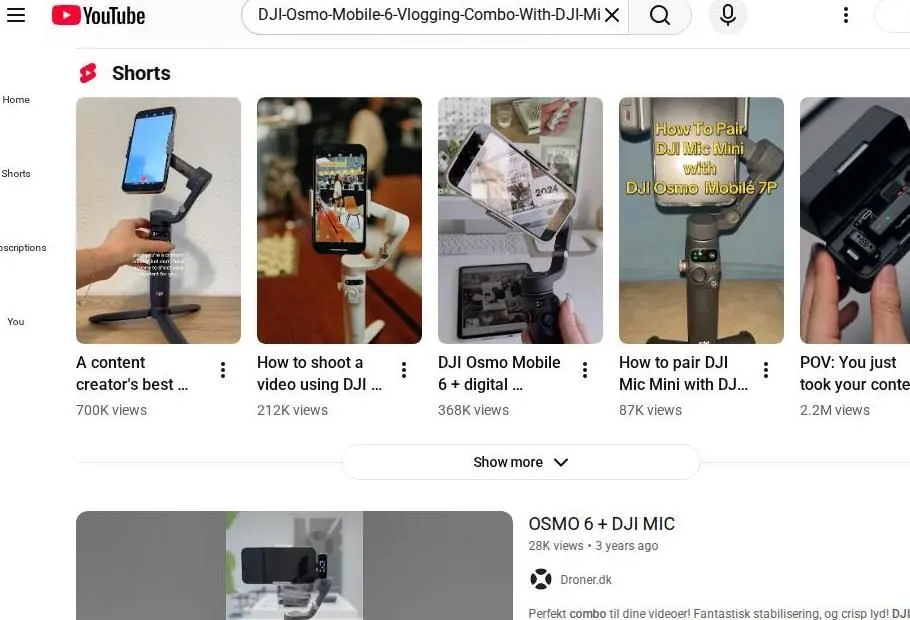The height and width of the screenshot is (620, 910).
Task: Clear the search query with X
Action: pyautogui.click(x=612, y=15)
